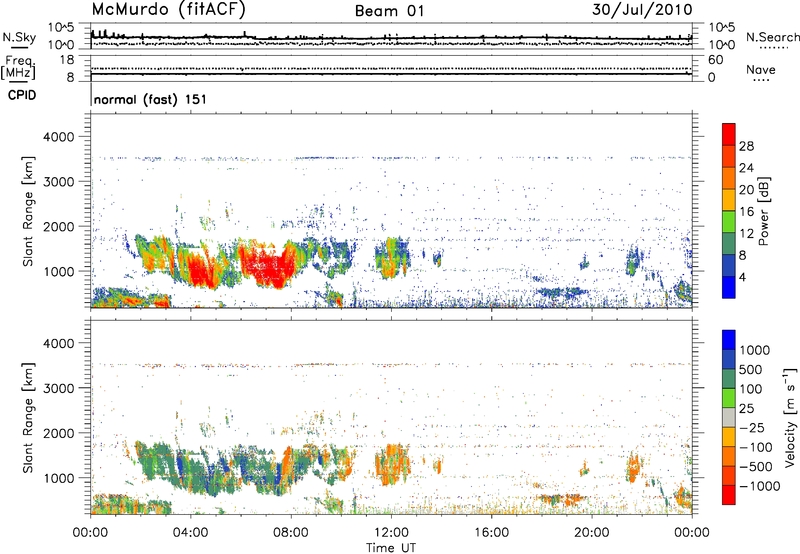Click the gray -25 to 25 velocity colorbar segment

click(729, 418)
